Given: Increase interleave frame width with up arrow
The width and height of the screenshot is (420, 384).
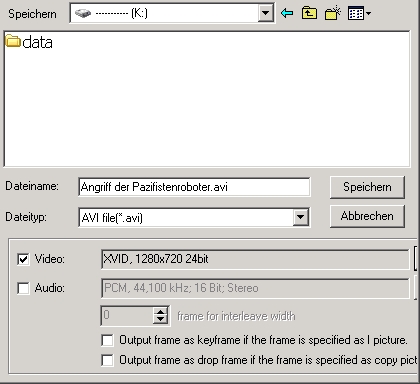Looking at the screenshot, I should pos(160,311).
